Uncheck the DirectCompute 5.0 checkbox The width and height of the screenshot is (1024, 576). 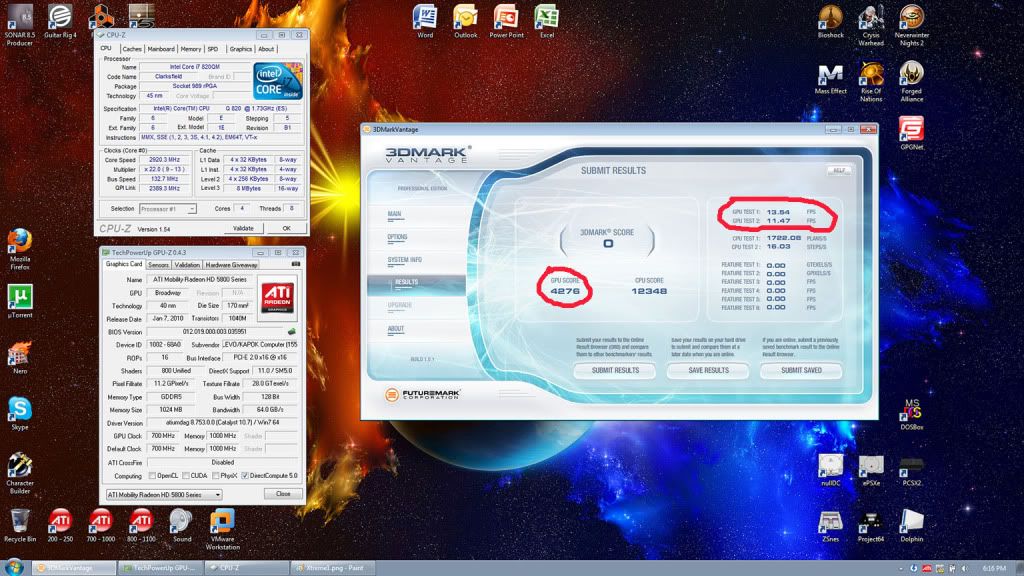click(x=245, y=475)
